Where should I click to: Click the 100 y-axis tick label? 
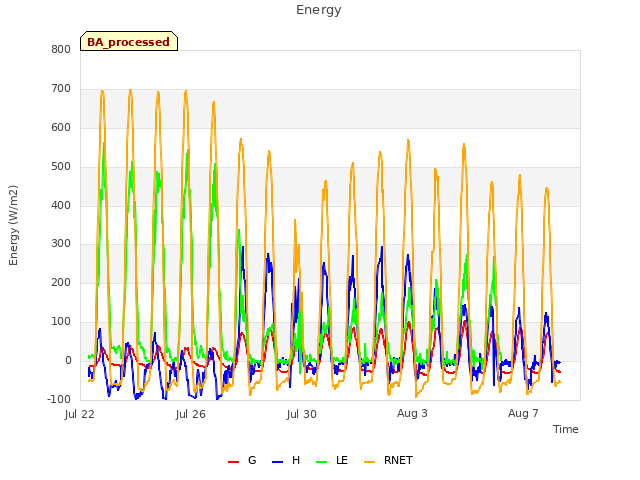pos(61,322)
